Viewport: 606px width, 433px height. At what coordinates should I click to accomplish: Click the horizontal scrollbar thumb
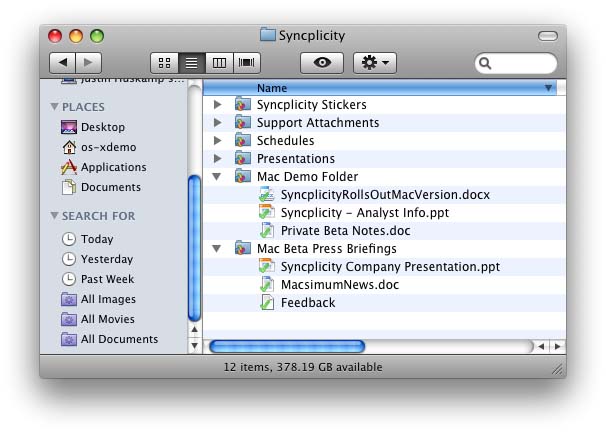287,346
